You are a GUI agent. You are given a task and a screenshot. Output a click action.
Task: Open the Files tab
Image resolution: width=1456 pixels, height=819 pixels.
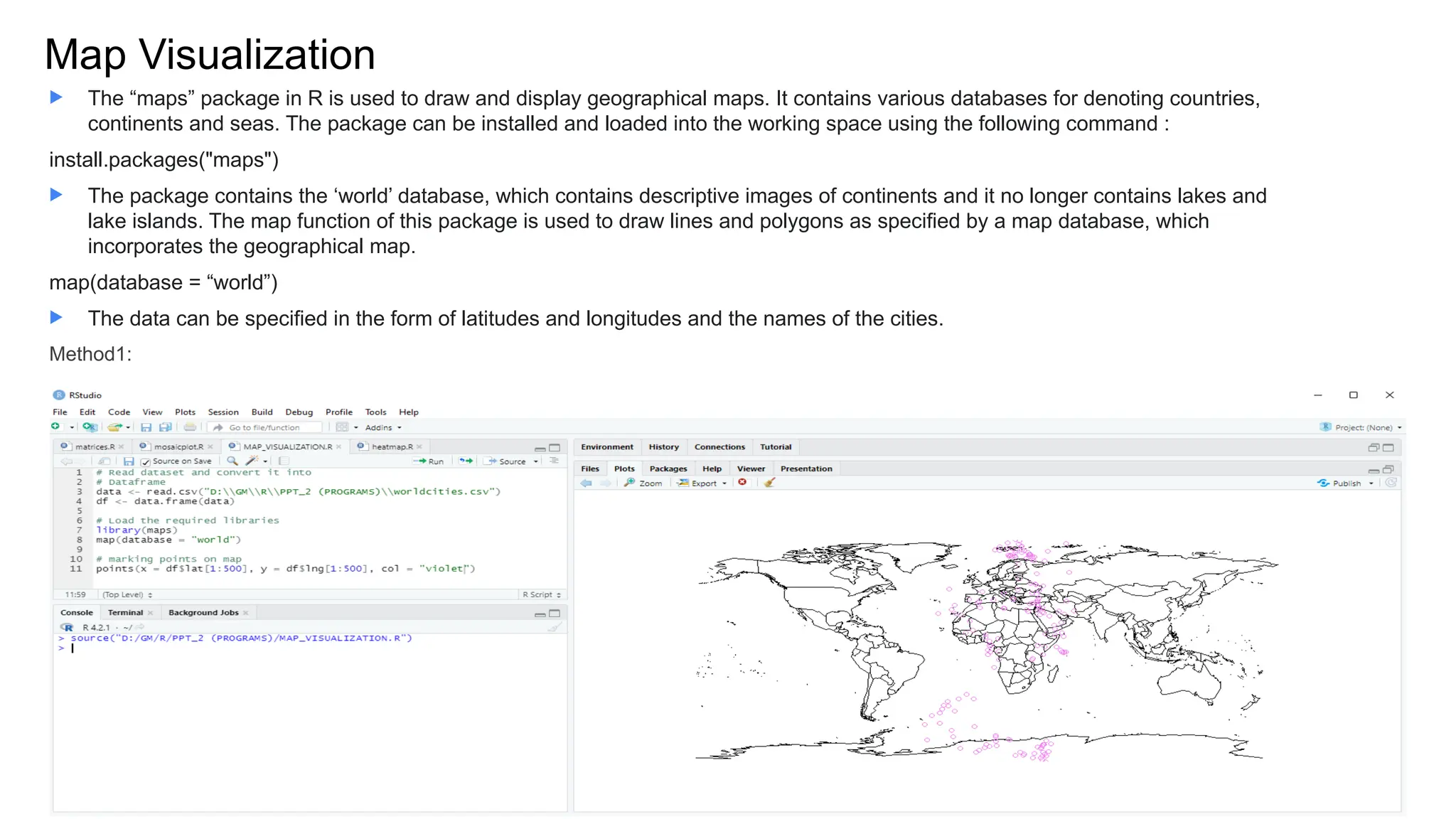pos(590,469)
